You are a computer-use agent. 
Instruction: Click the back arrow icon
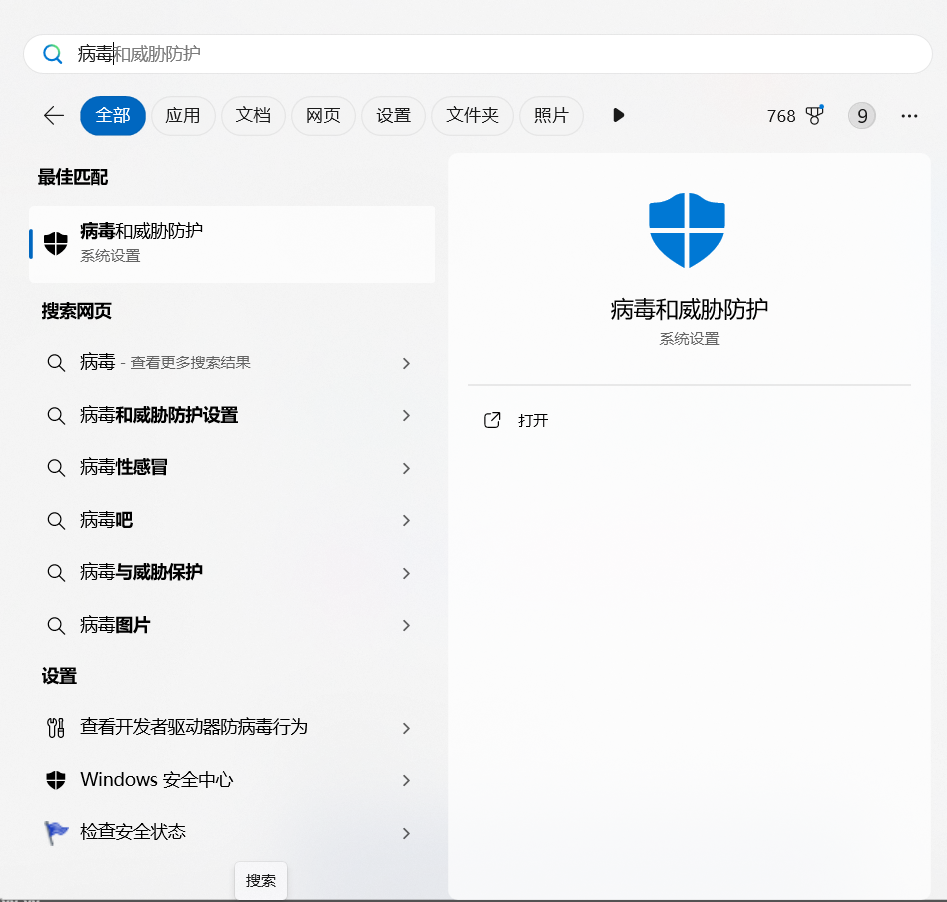click(x=54, y=115)
